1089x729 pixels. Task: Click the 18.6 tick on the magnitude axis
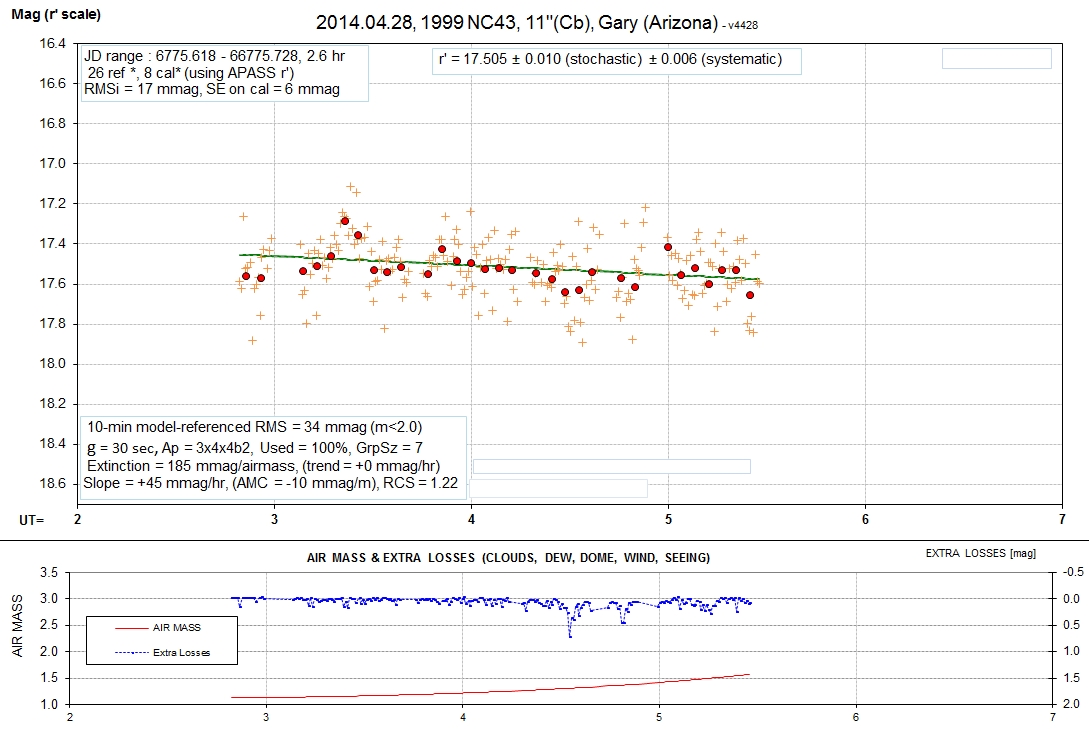tap(52, 484)
